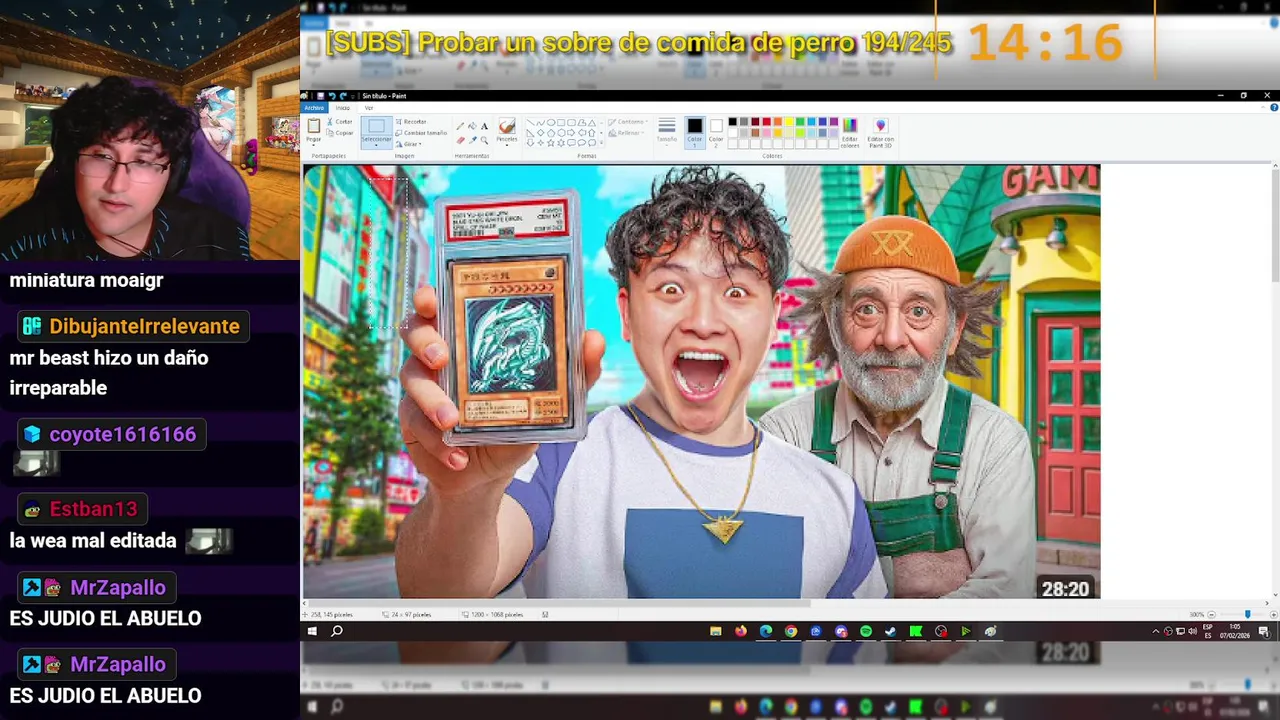Click the Pinceles brush icon

[x=507, y=126]
